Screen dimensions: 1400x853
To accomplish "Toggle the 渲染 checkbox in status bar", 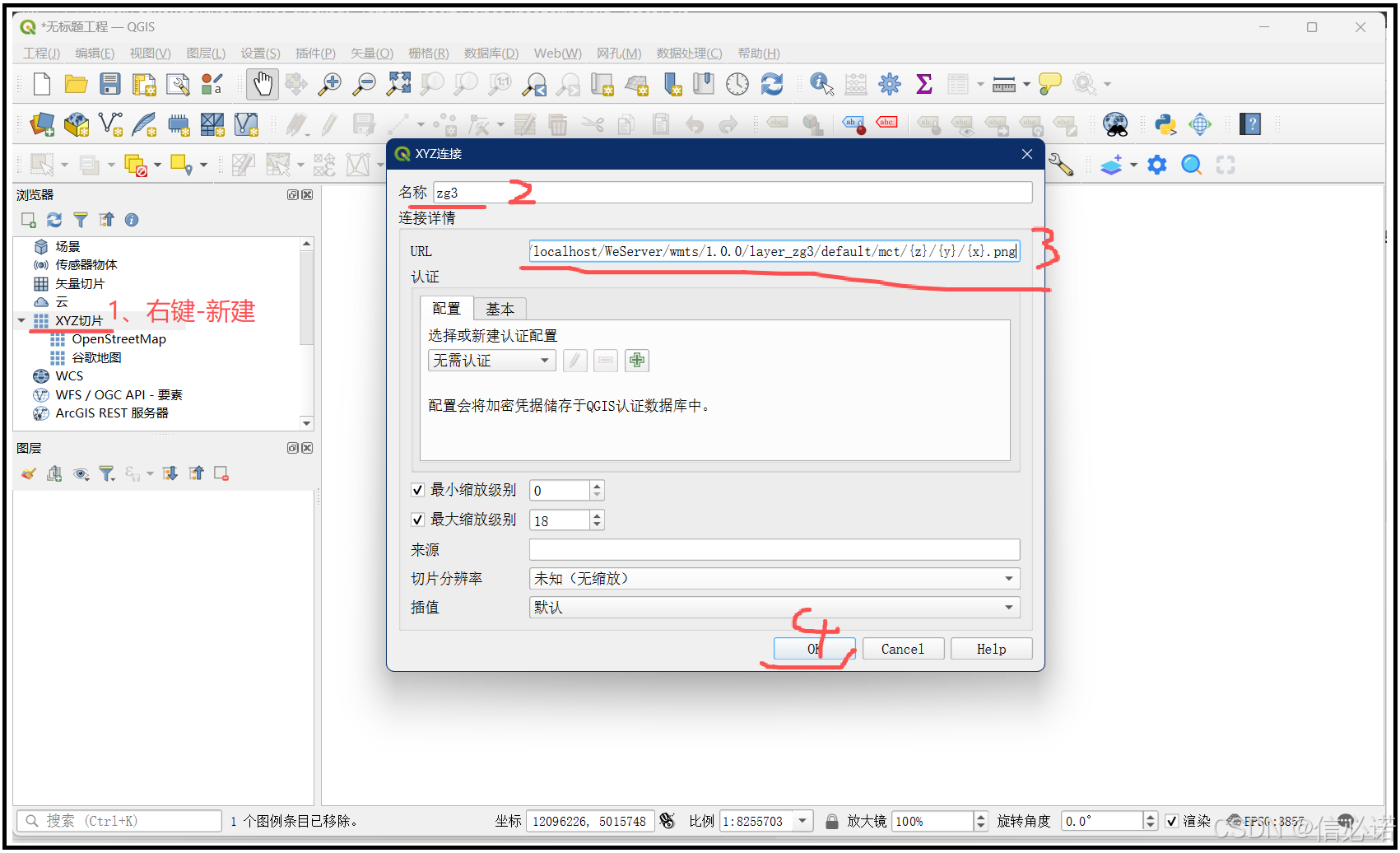I will click(1172, 821).
